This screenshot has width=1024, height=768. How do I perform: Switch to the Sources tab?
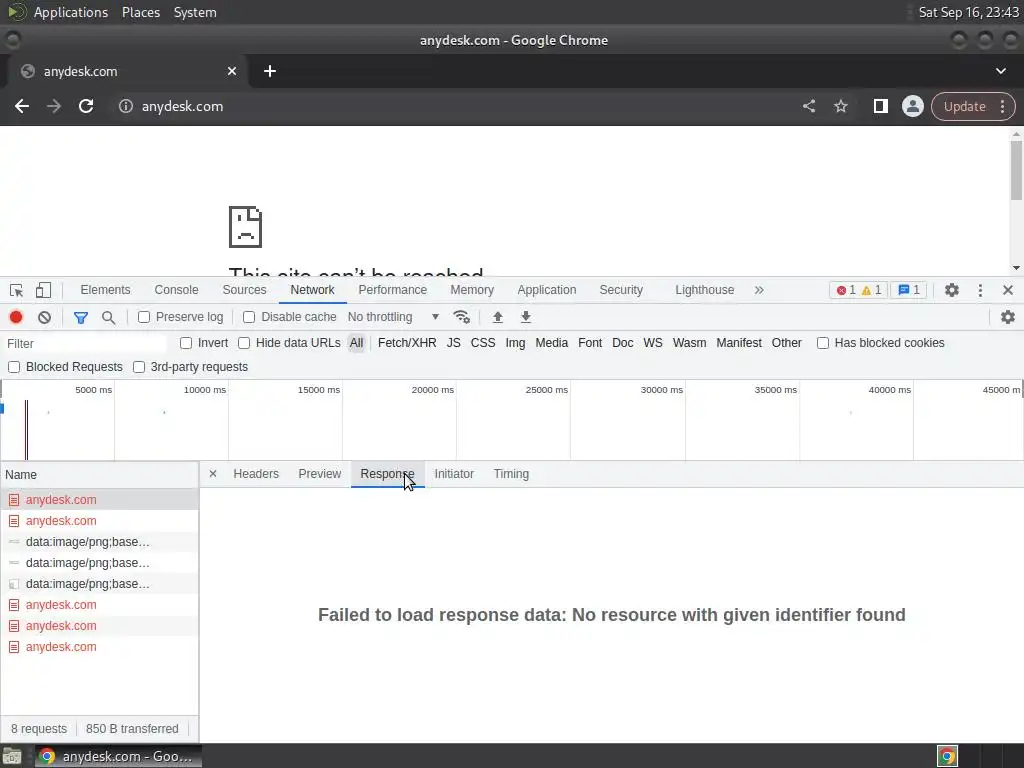tap(244, 290)
